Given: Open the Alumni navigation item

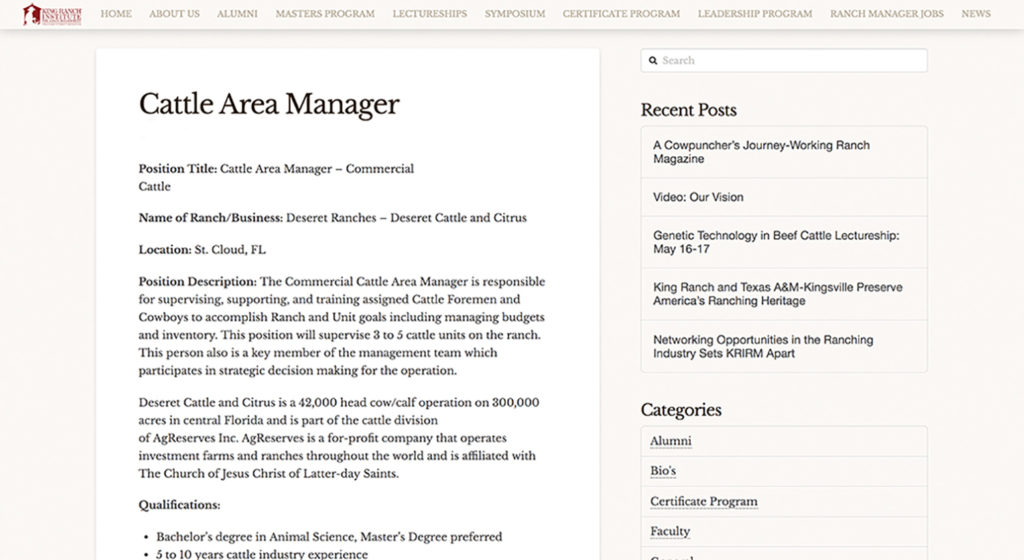Looking at the screenshot, I should point(237,14).
